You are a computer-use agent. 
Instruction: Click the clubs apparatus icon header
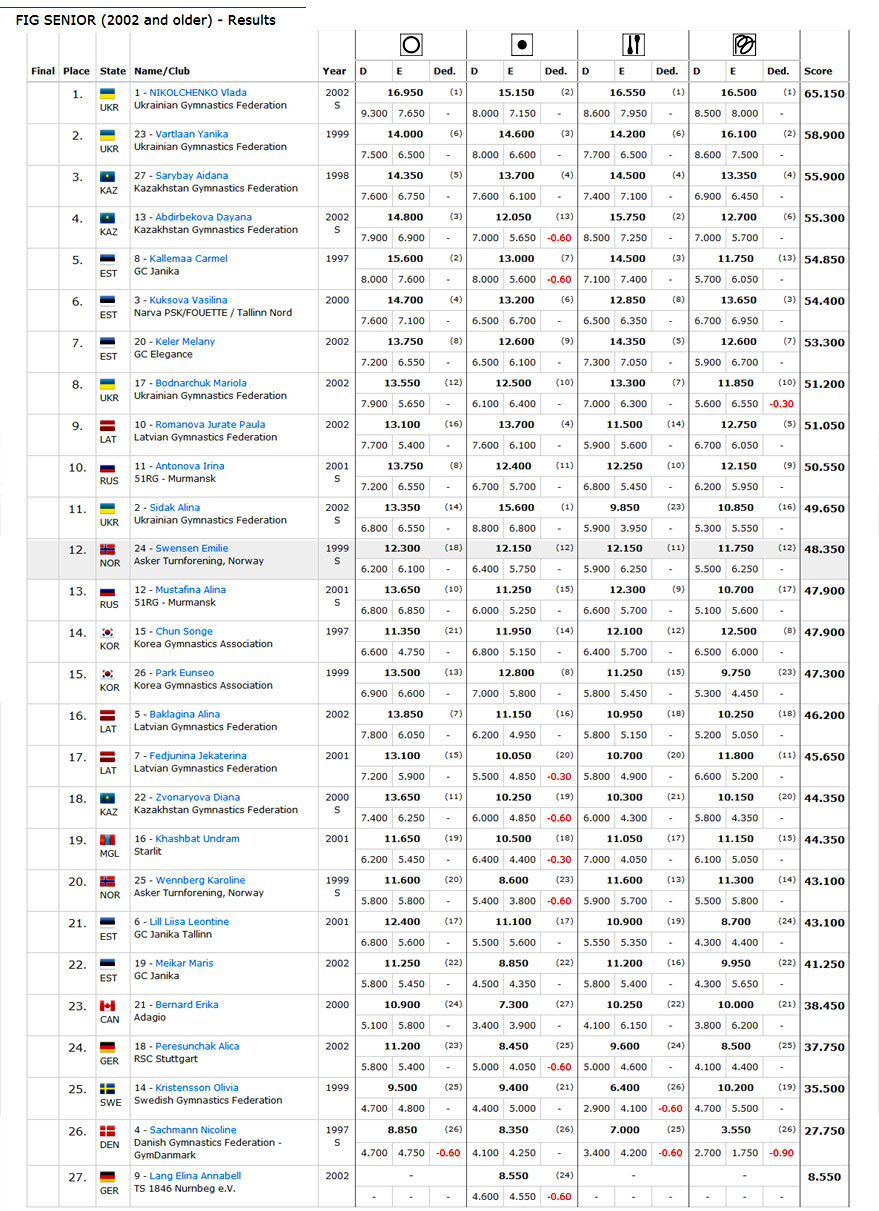pos(633,45)
